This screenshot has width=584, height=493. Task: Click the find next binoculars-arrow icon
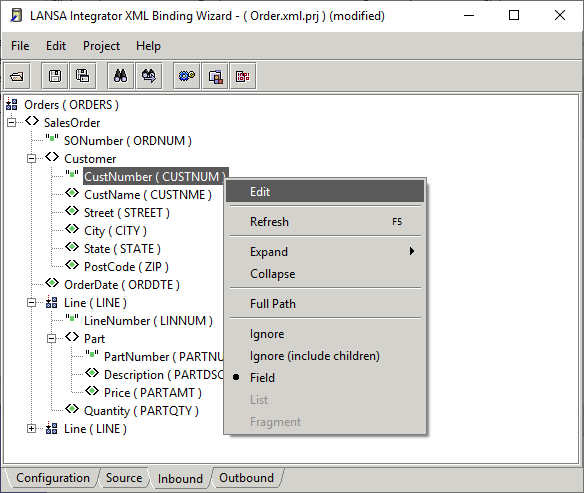(149, 76)
